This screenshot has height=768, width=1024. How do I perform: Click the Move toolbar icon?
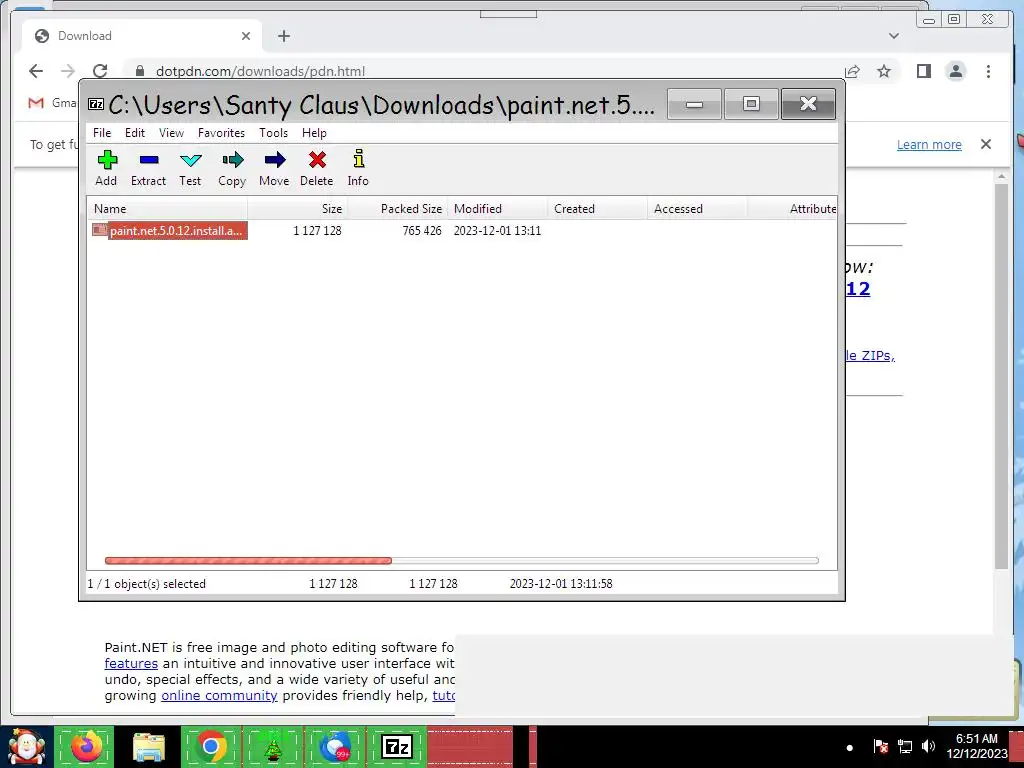pos(274,168)
